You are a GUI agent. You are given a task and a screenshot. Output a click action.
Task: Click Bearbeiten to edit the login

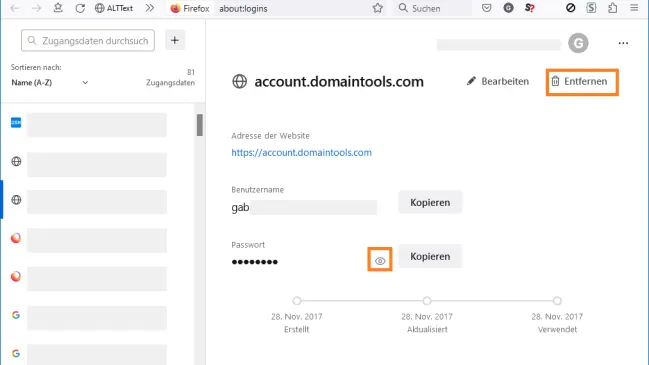[x=498, y=81]
